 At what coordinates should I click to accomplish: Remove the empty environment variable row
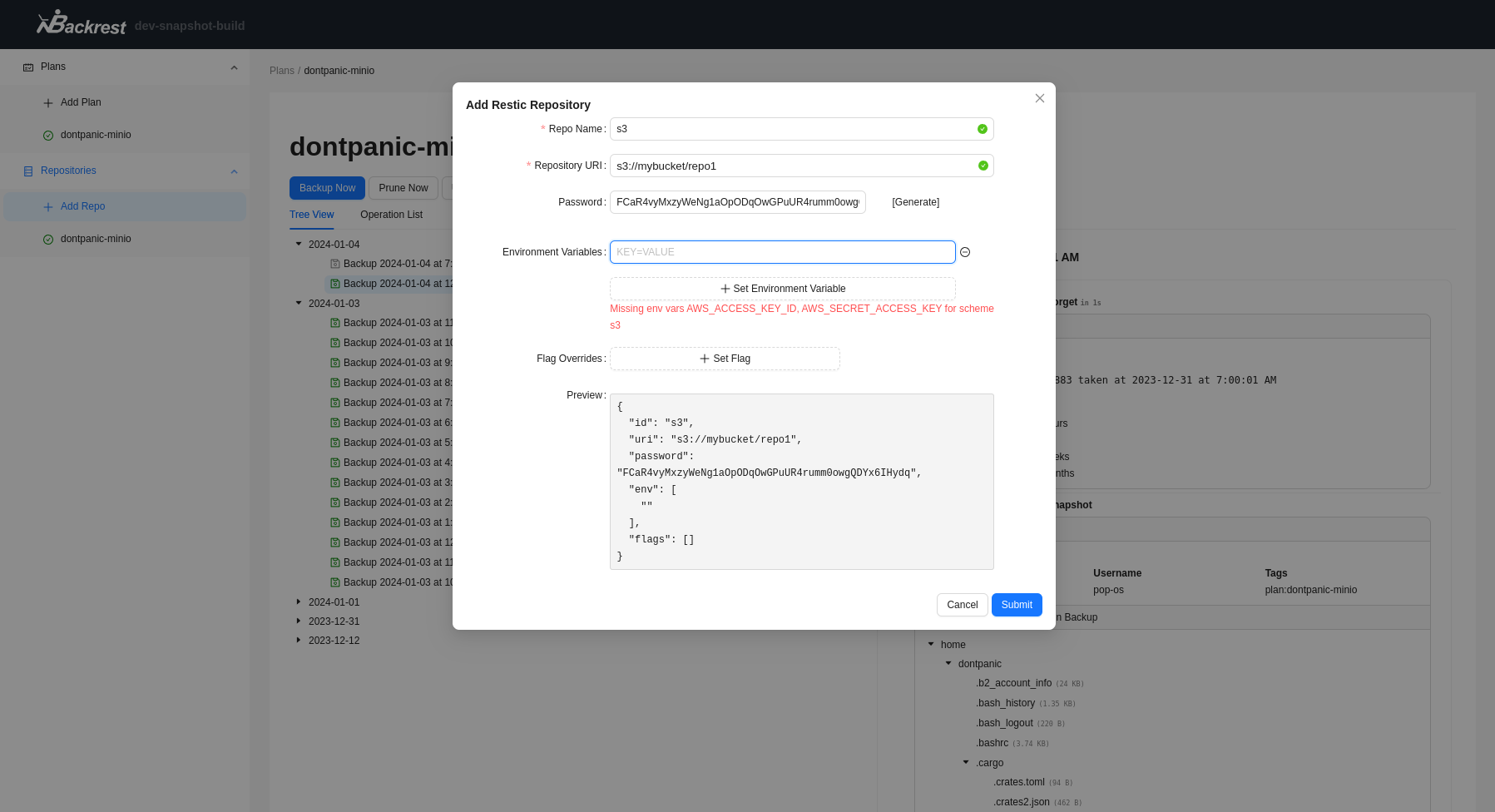click(965, 252)
